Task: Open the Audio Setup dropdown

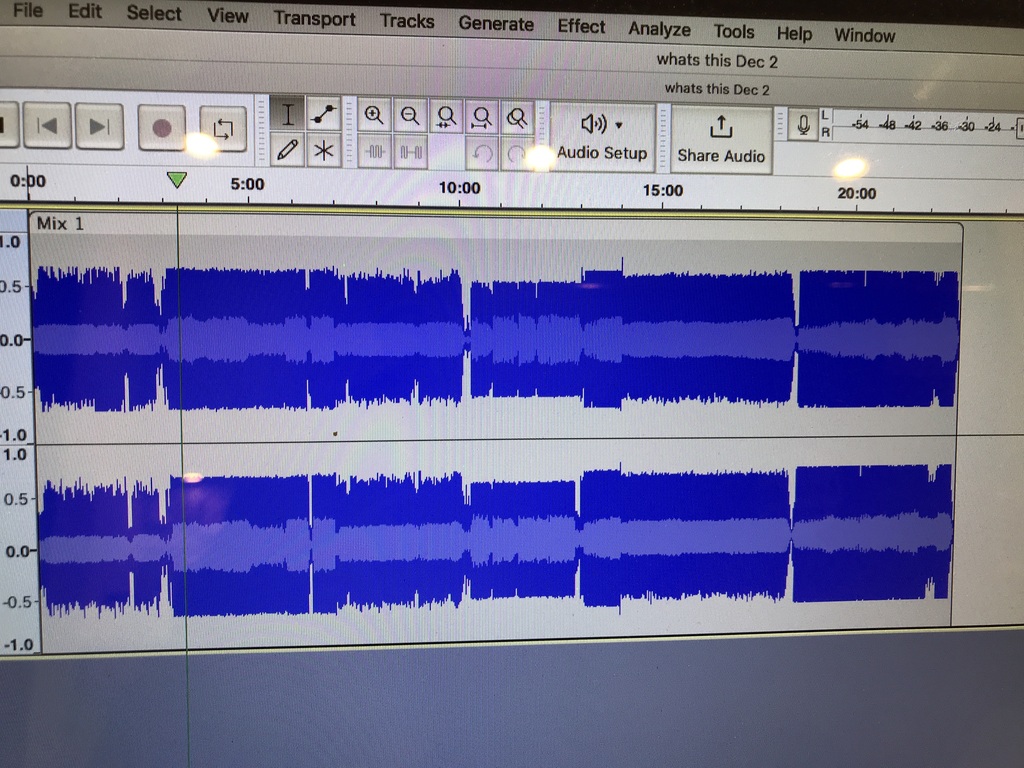Action: click(602, 138)
